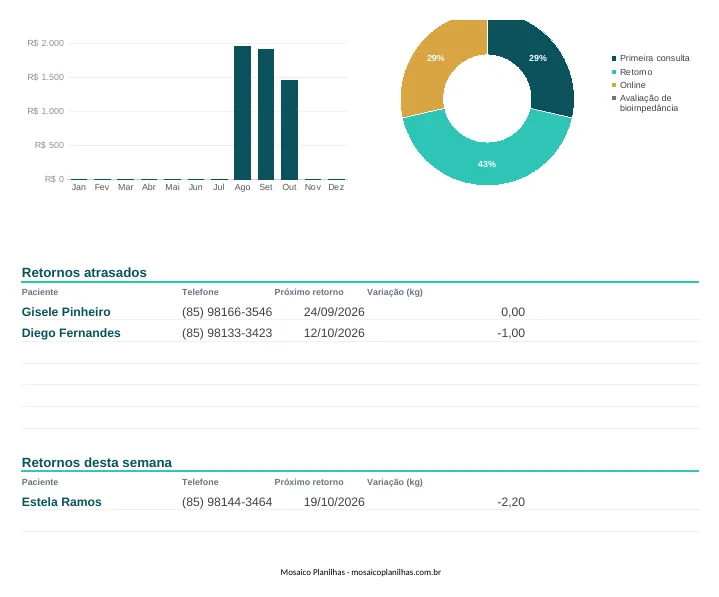Click return date 19/10/2026

pyautogui.click(x=334, y=502)
